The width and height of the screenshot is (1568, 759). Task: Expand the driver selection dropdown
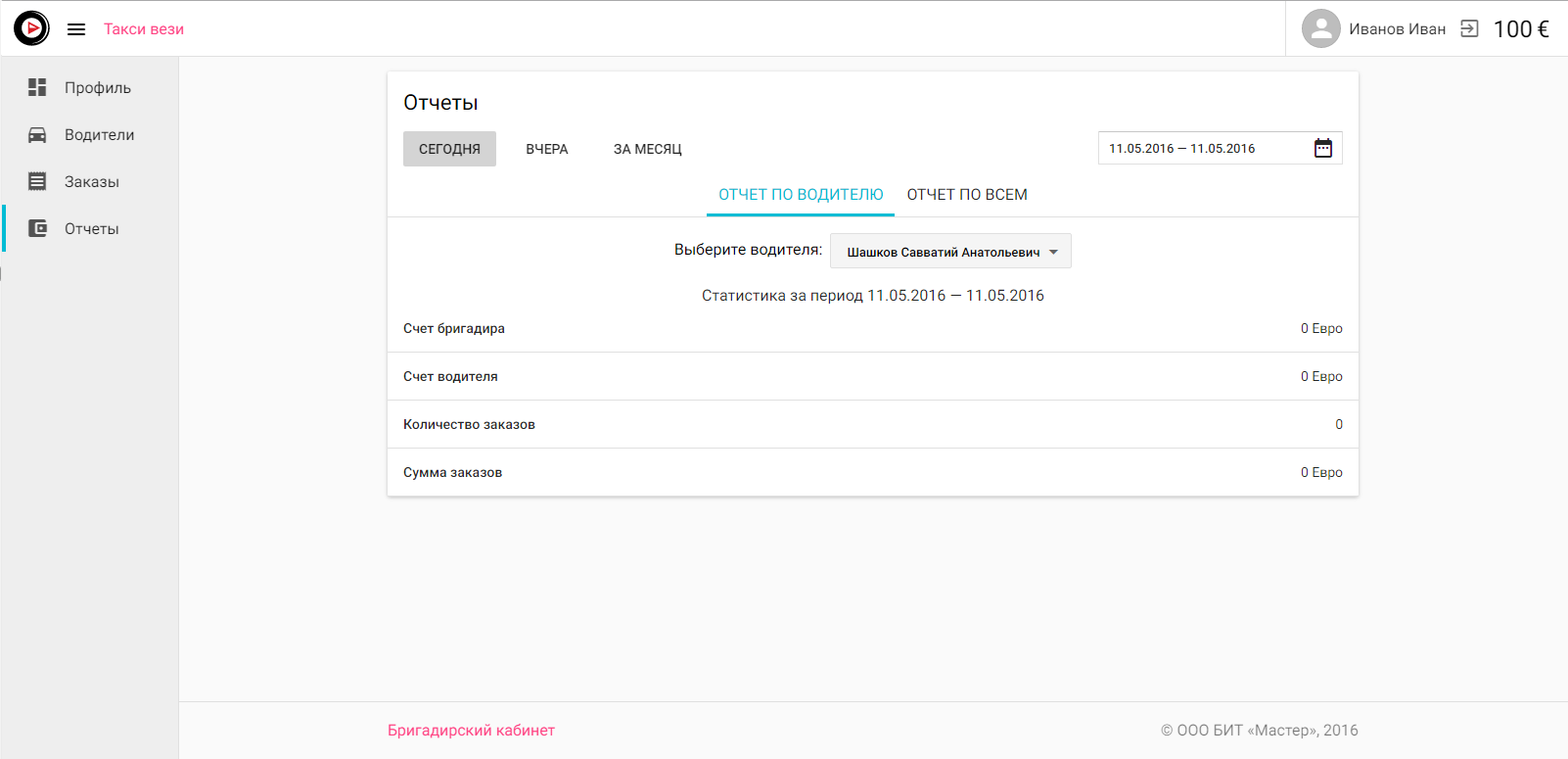949,252
